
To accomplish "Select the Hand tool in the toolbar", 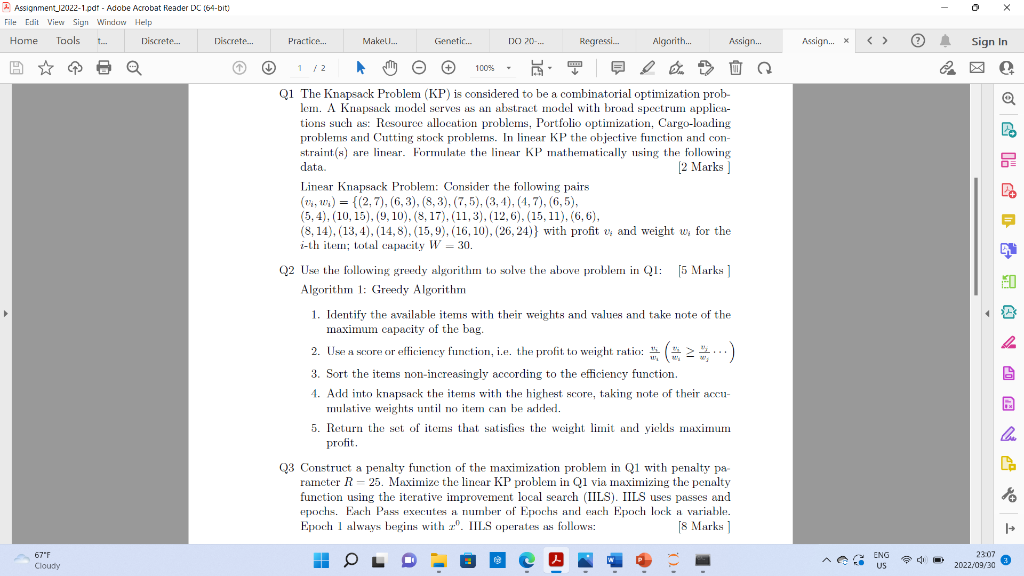I will 389,68.
